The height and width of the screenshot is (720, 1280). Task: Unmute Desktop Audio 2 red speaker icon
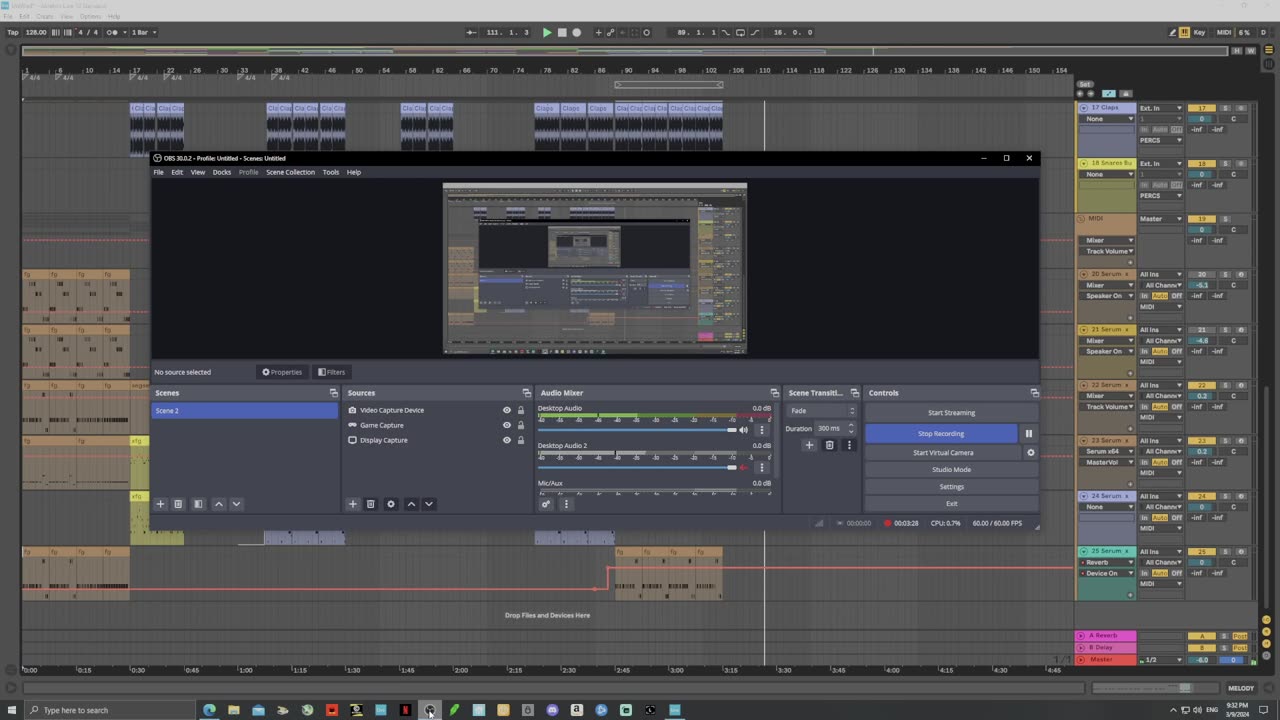tap(743, 467)
